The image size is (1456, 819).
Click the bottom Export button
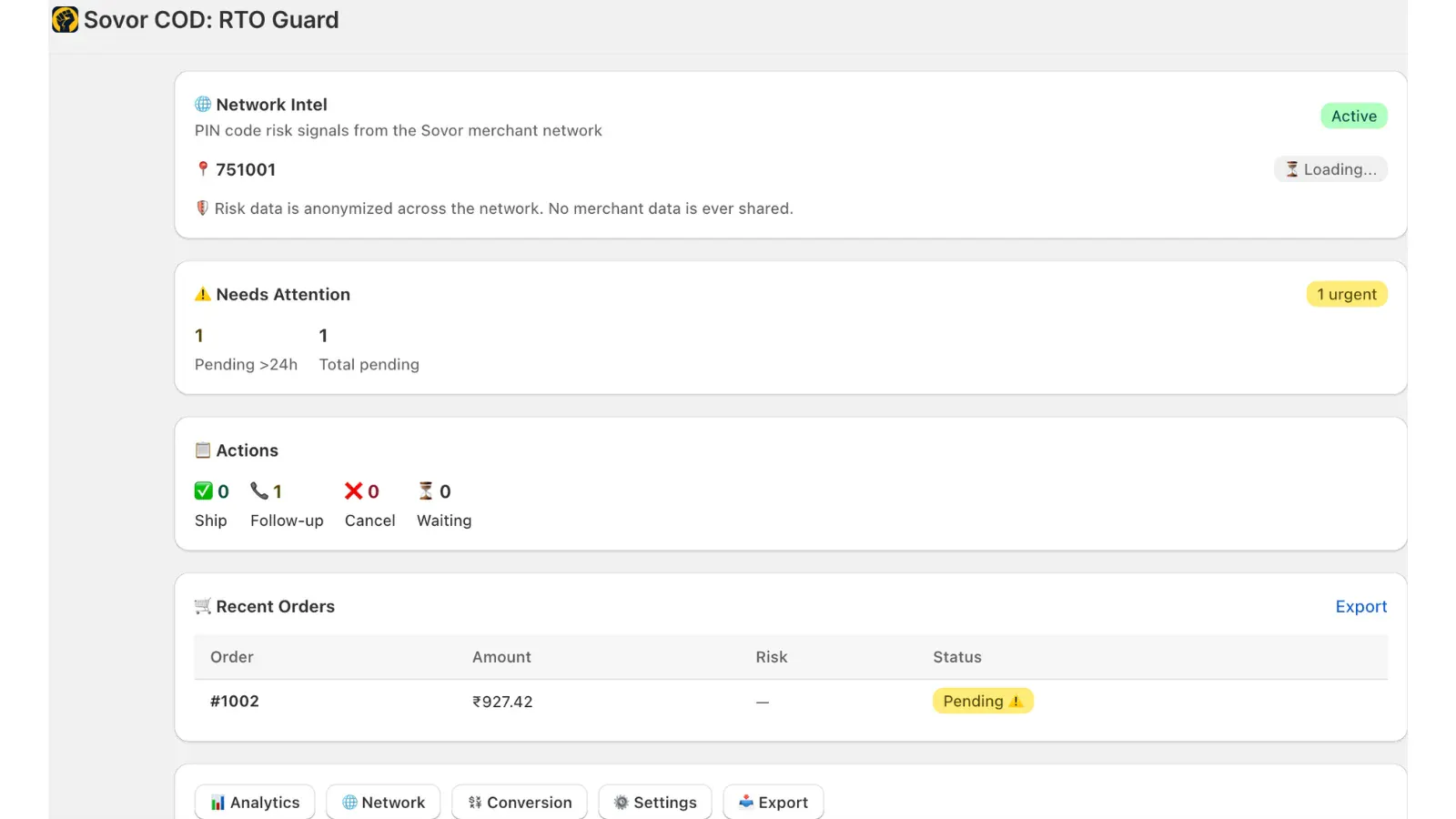point(773,803)
